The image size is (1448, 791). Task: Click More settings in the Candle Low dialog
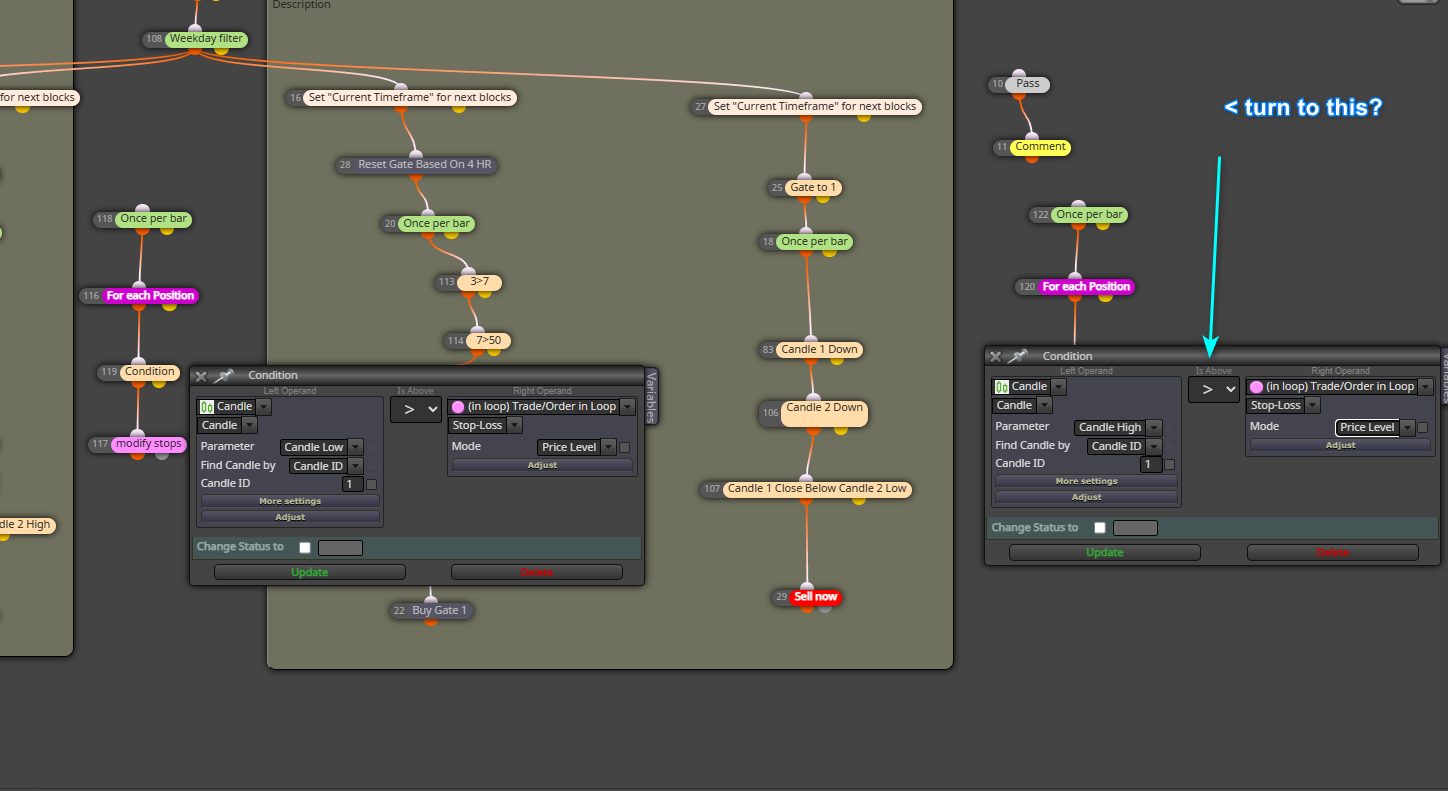click(290, 501)
